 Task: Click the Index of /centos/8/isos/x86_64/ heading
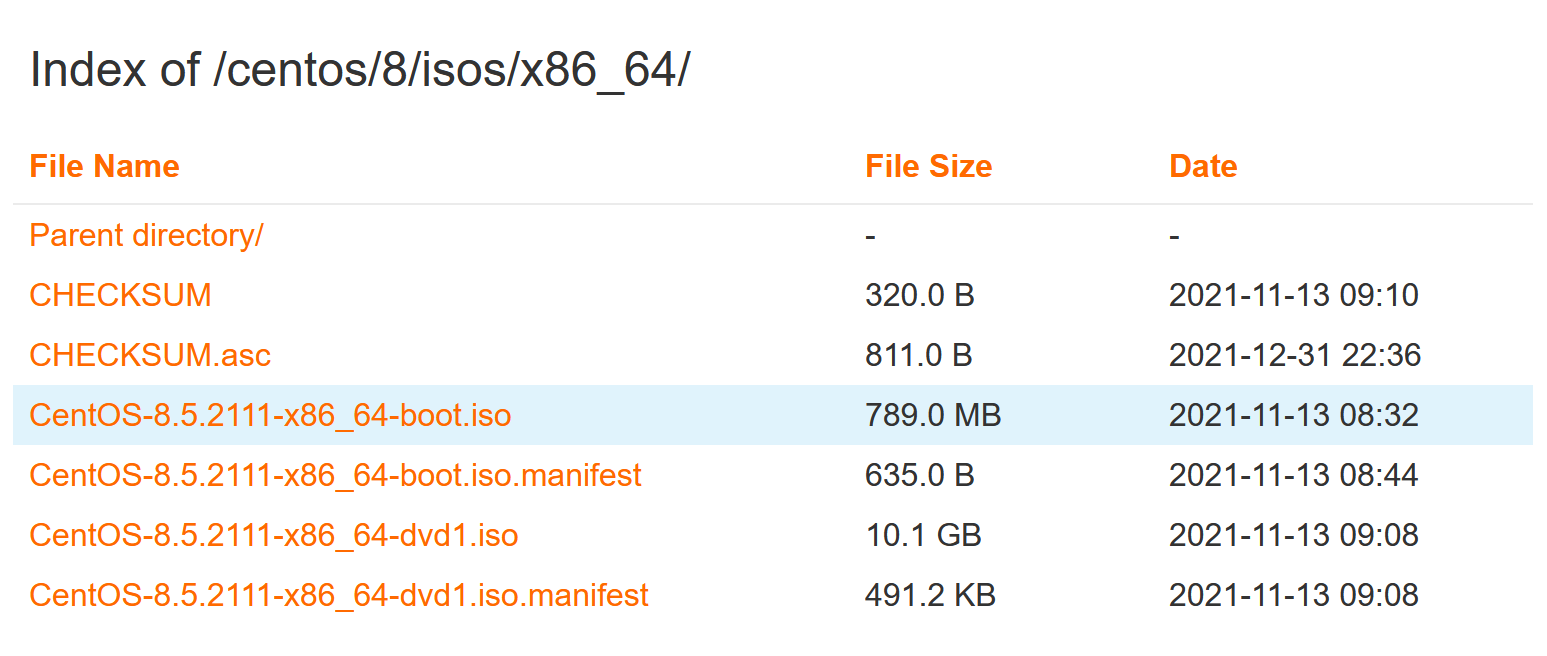tap(360, 72)
